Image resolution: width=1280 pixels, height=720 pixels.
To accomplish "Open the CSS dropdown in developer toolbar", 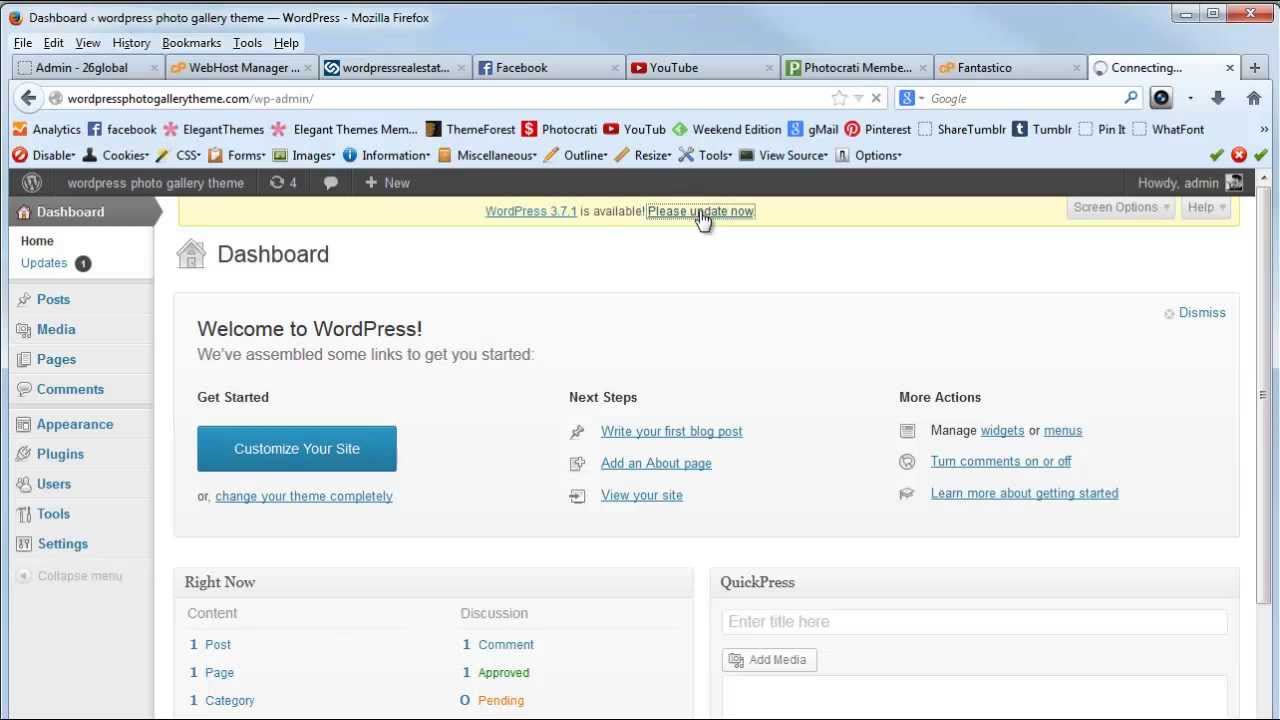I will coord(178,155).
